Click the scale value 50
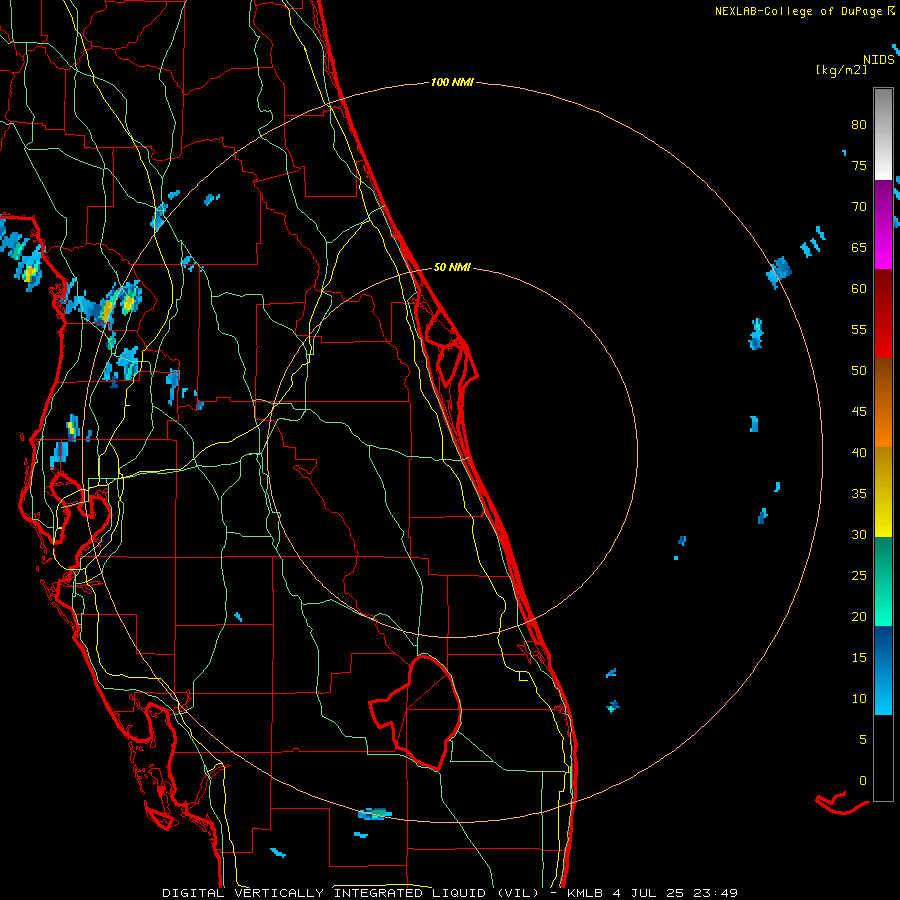The width and height of the screenshot is (900, 900). pyautogui.click(x=859, y=371)
